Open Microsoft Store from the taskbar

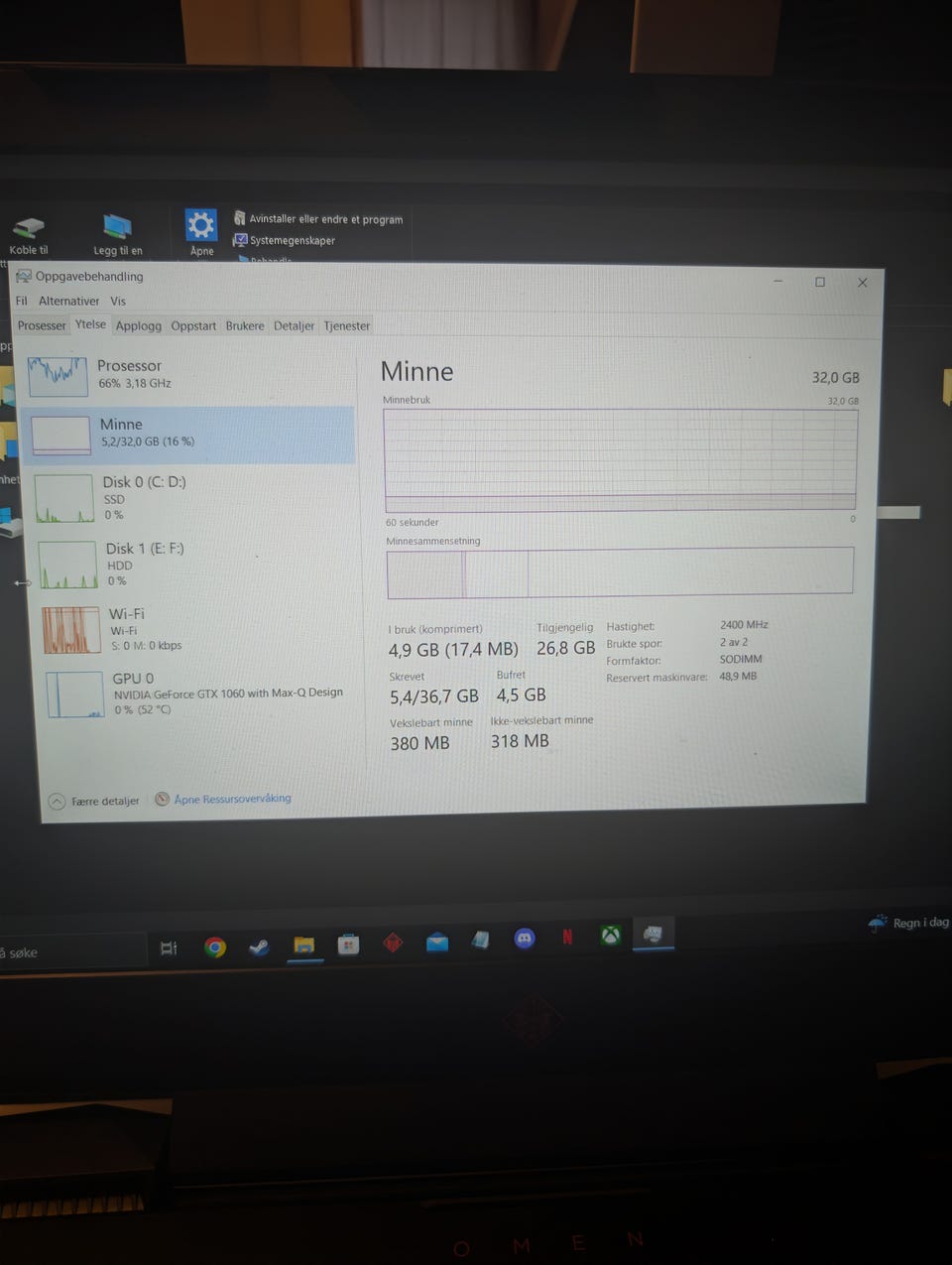(x=348, y=945)
